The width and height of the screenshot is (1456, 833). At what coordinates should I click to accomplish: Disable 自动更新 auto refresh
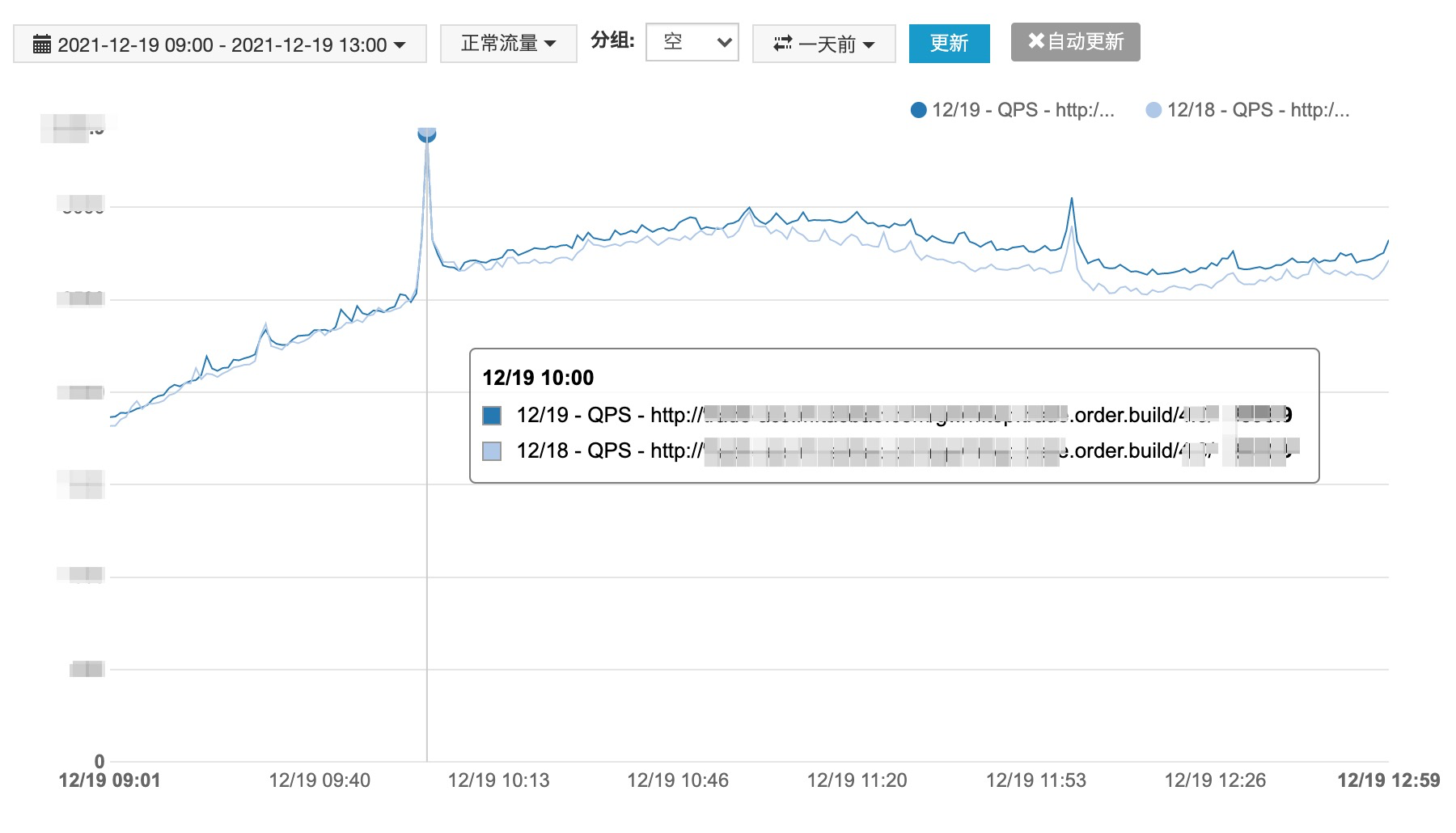[x=1076, y=42]
